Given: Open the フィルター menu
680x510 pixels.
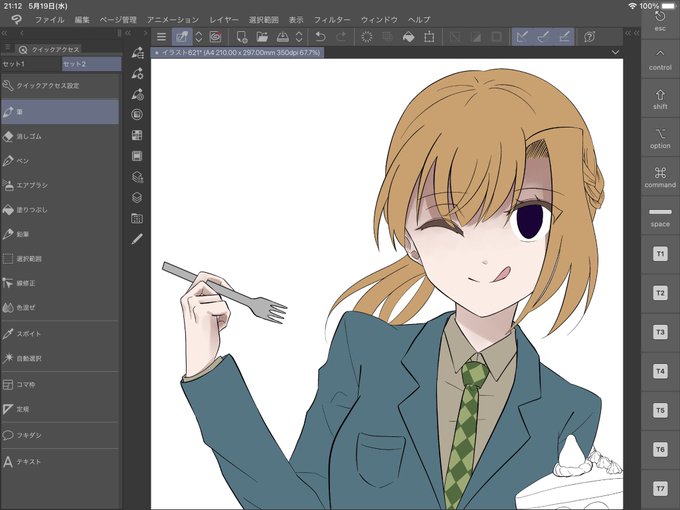Looking at the screenshot, I should point(332,20).
